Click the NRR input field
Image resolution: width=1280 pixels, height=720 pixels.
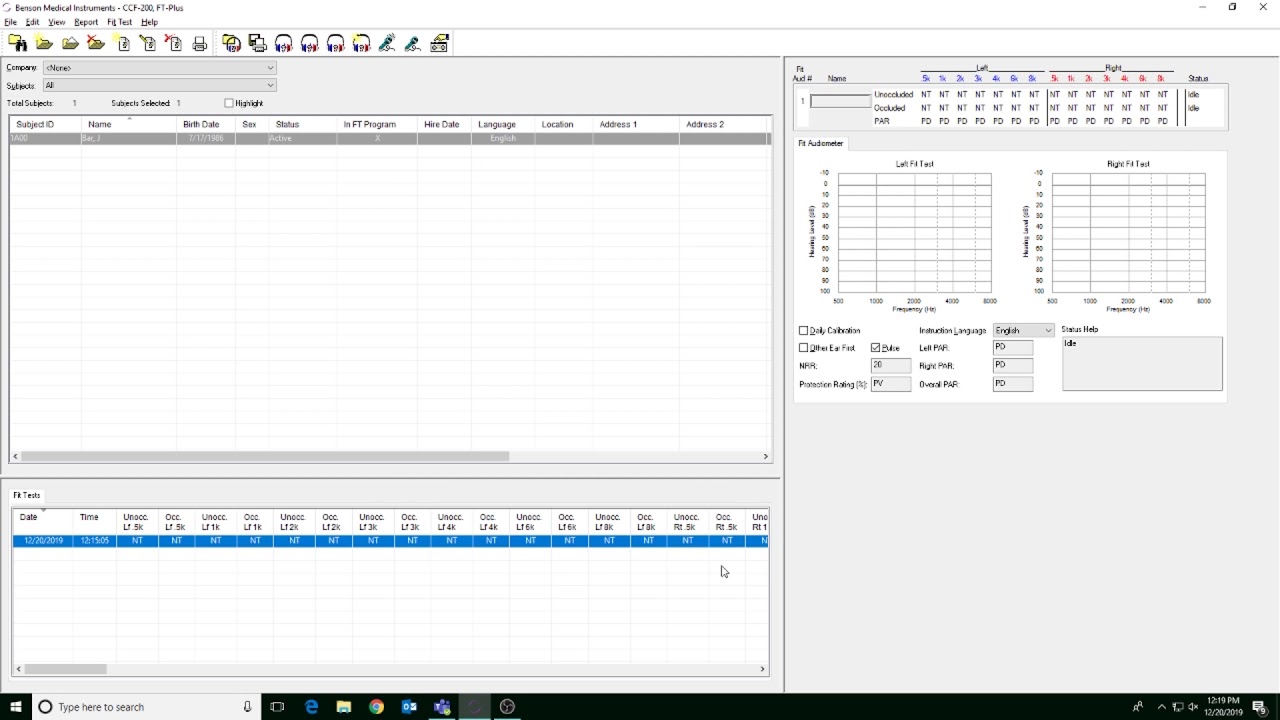[x=890, y=366]
